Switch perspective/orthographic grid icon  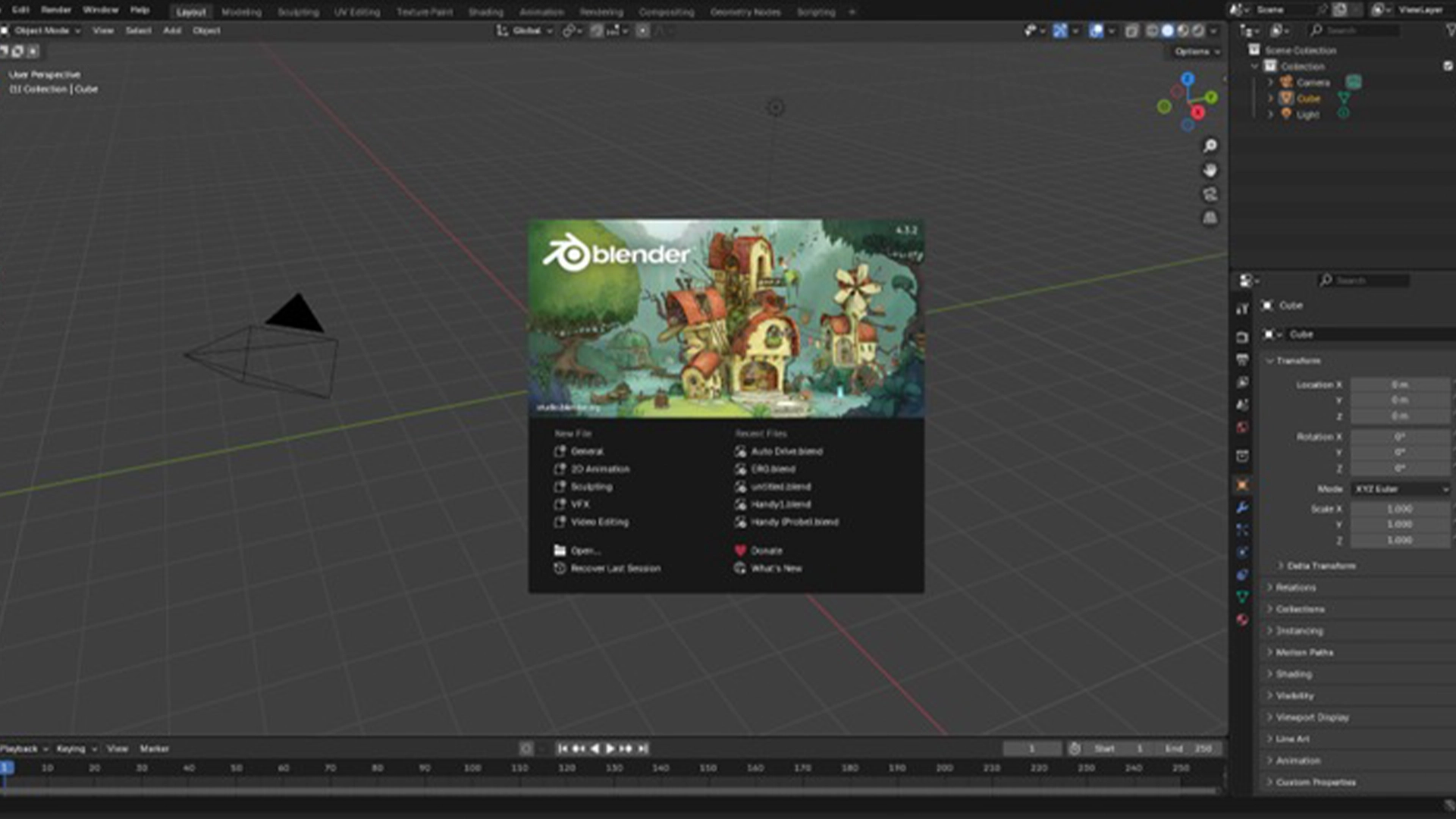(1210, 218)
